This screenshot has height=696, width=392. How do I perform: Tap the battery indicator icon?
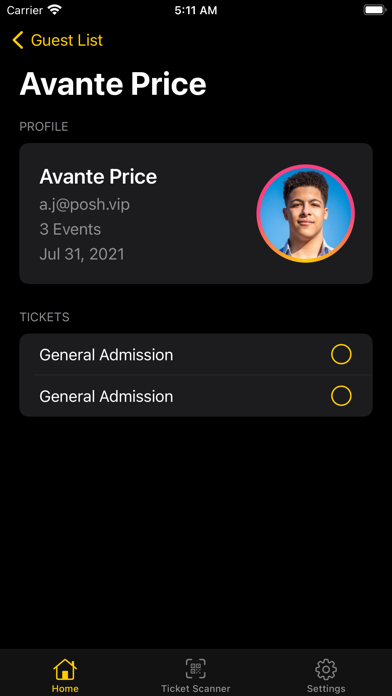tap(374, 10)
